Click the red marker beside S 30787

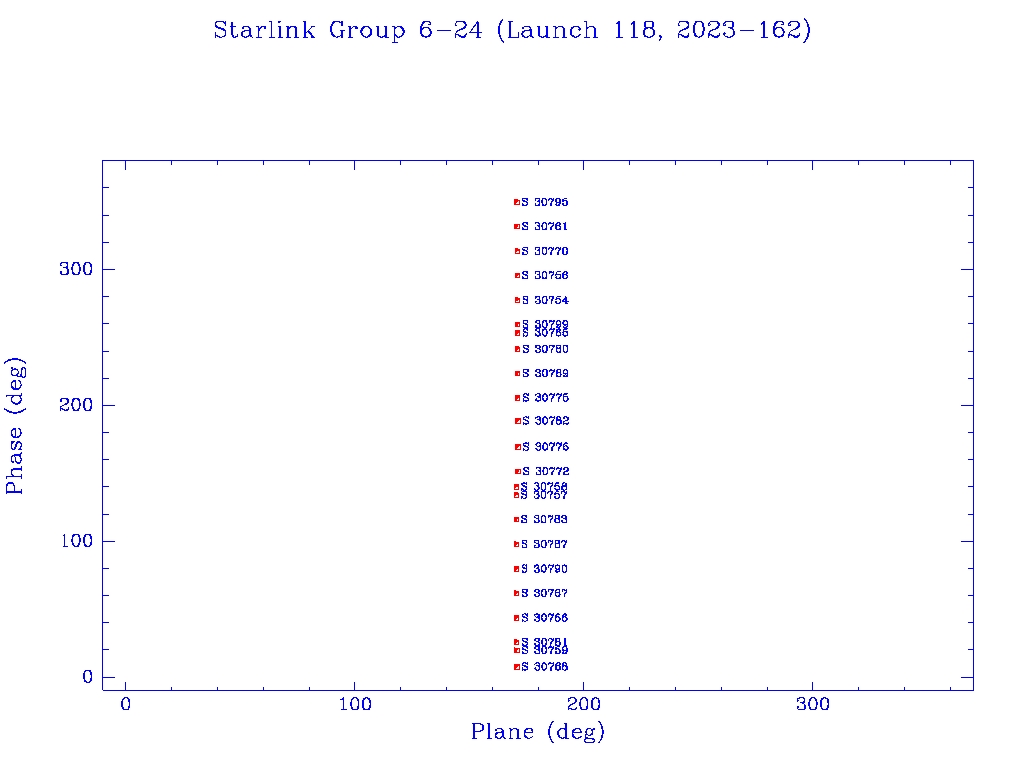click(x=517, y=545)
